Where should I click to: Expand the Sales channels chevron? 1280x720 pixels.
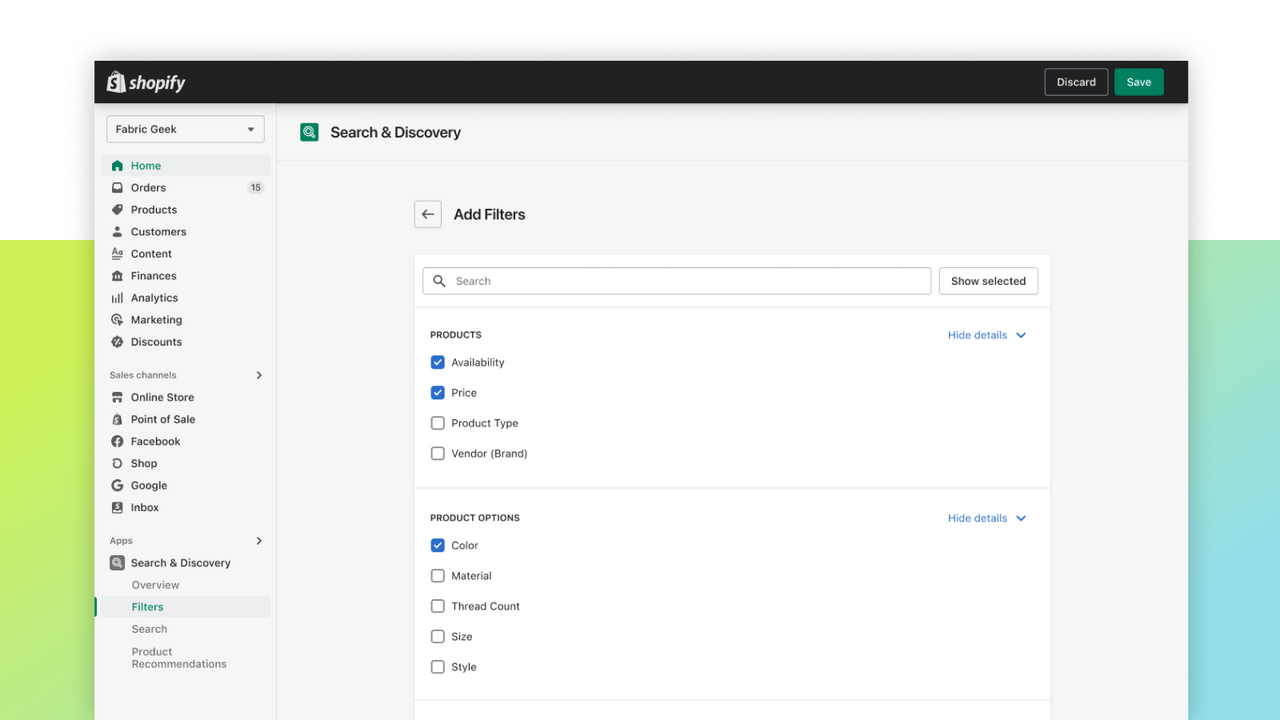pyautogui.click(x=259, y=375)
